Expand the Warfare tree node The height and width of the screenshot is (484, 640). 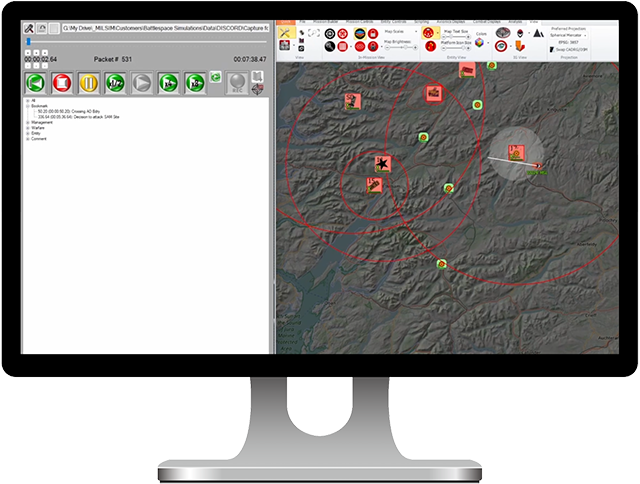point(28,128)
